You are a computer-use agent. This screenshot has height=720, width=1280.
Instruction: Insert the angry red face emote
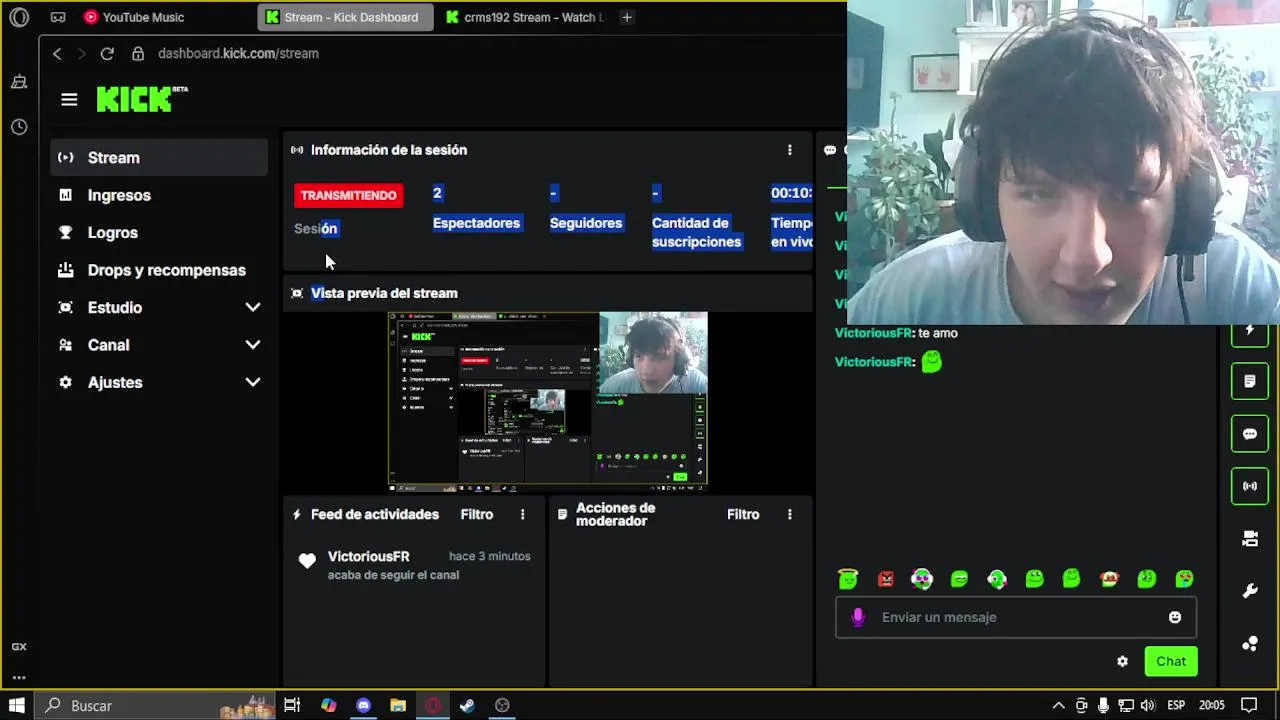click(885, 578)
